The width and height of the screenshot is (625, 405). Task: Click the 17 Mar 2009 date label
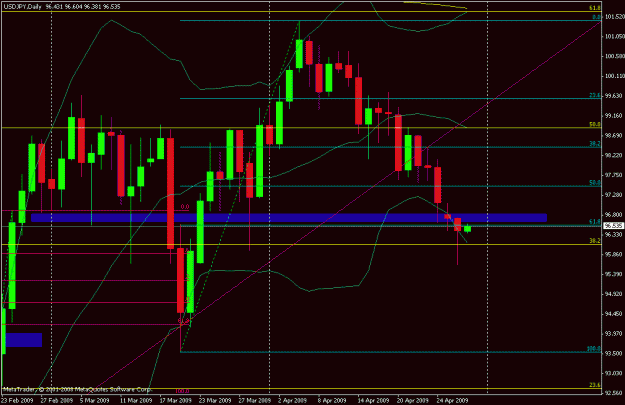(x=176, y=400)
